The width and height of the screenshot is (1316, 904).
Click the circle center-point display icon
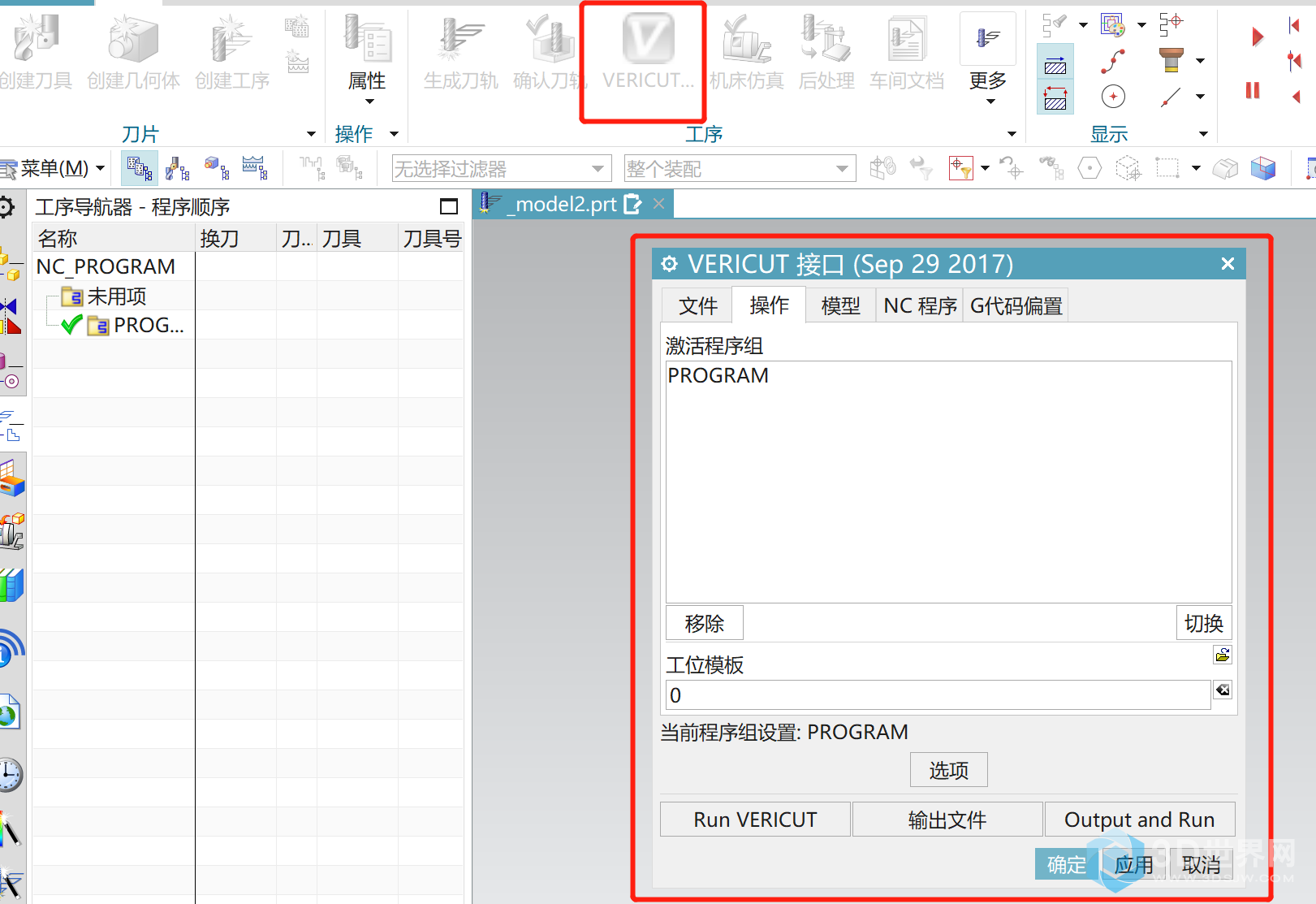(1113, 97)
